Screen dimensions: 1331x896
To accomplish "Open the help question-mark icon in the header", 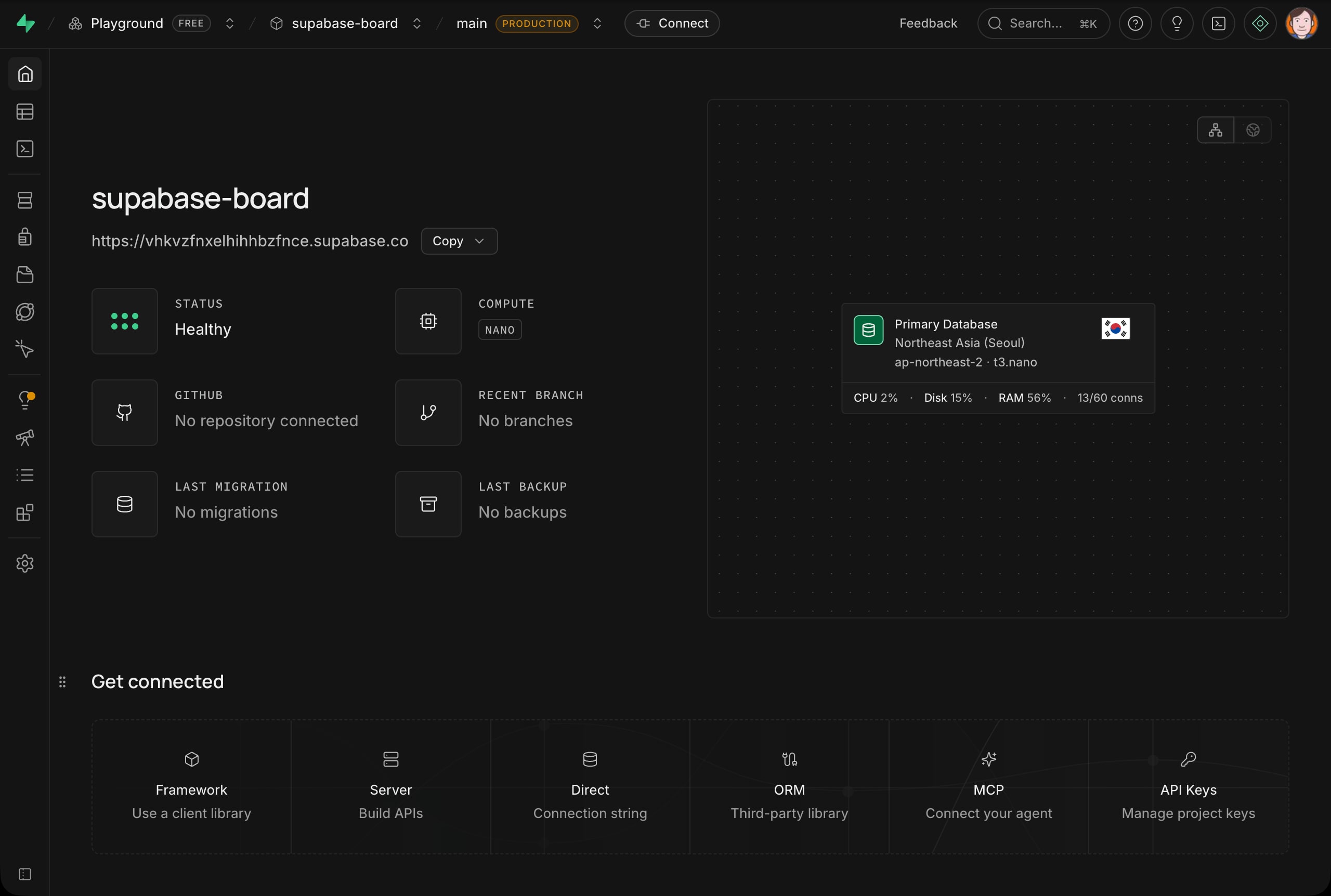I will pyautogui.click(x=1135, y=23).
